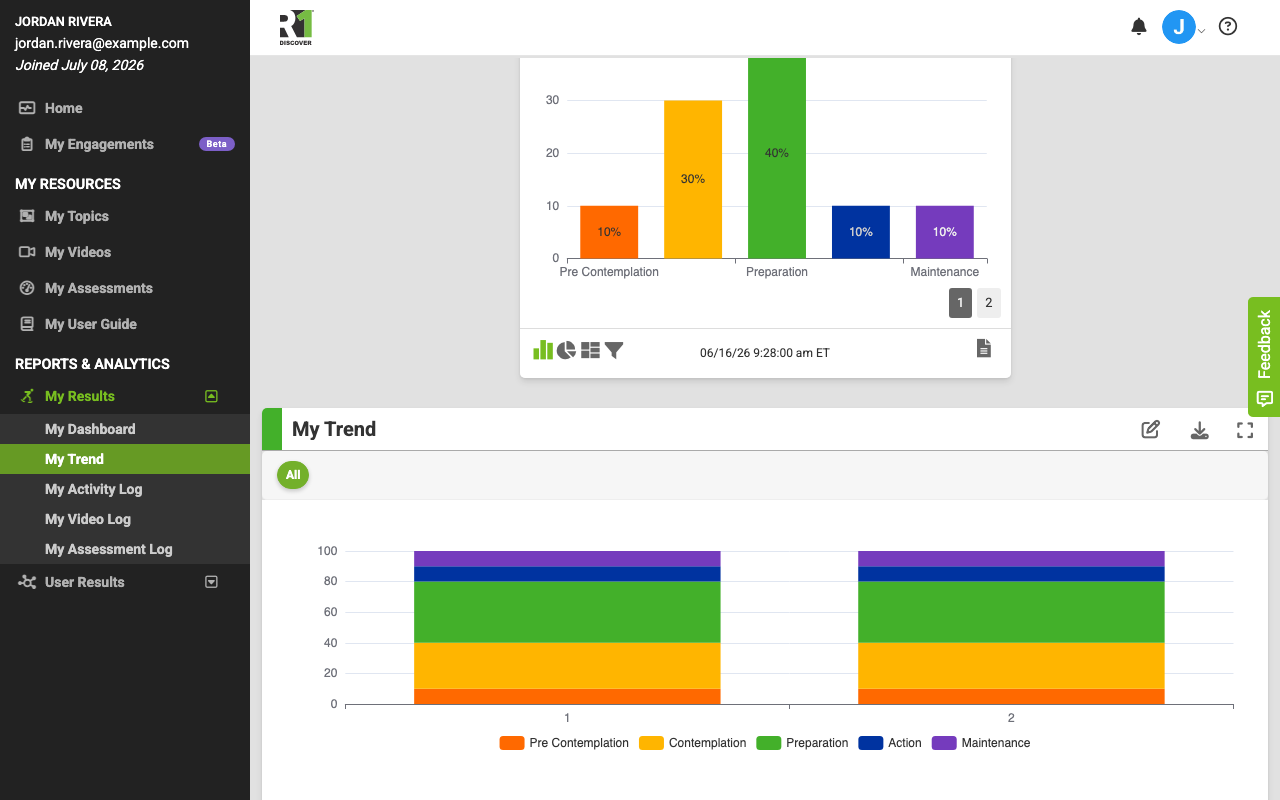Select My Trend submenu item
The height and width of the screenshot is (800, 1280).
125,459
